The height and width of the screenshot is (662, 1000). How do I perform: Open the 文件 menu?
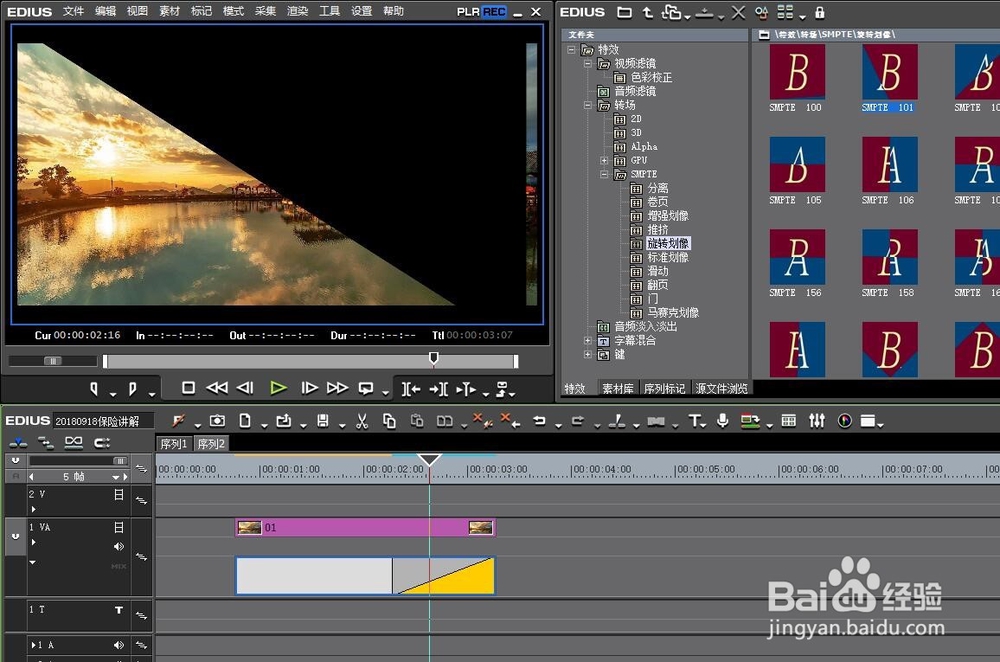pyautogui.click(x=73, y=11)
